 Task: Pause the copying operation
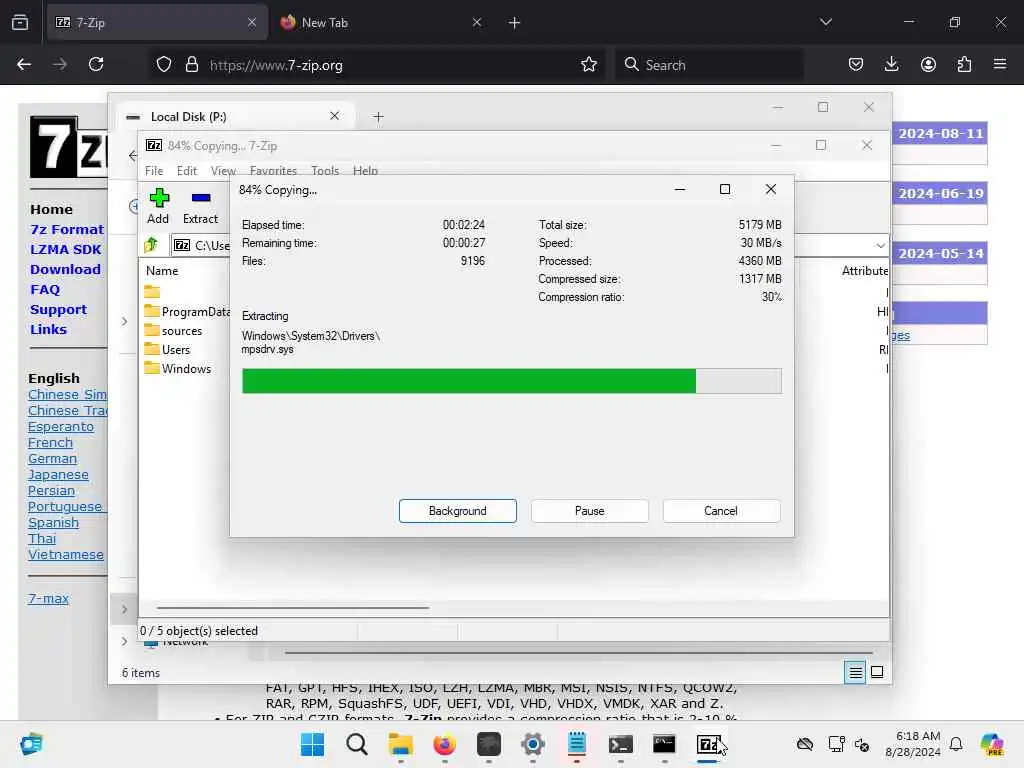point(590,511)
